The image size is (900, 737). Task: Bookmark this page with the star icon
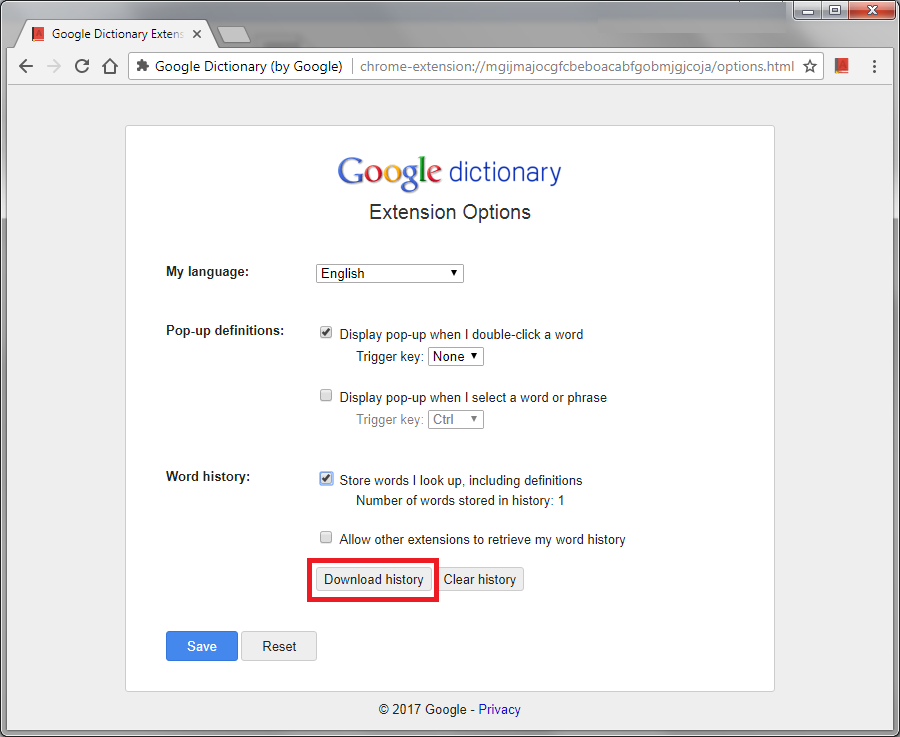pyautogui.click(x=810, y=67)
